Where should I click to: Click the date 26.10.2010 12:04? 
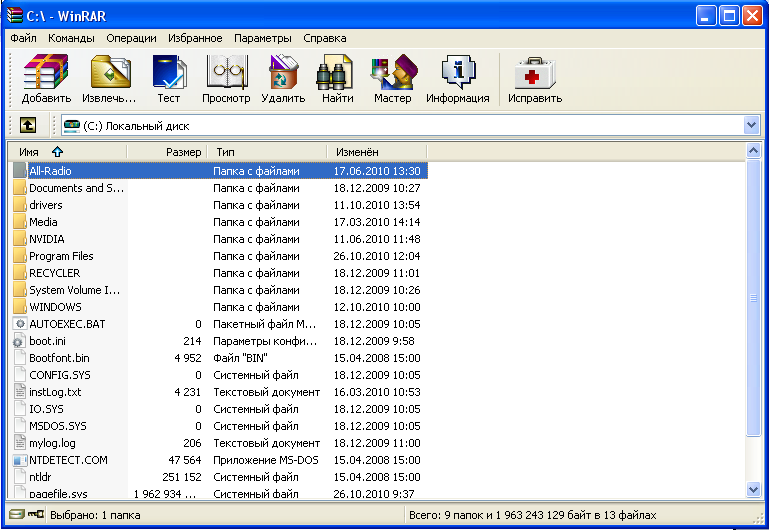377,256
